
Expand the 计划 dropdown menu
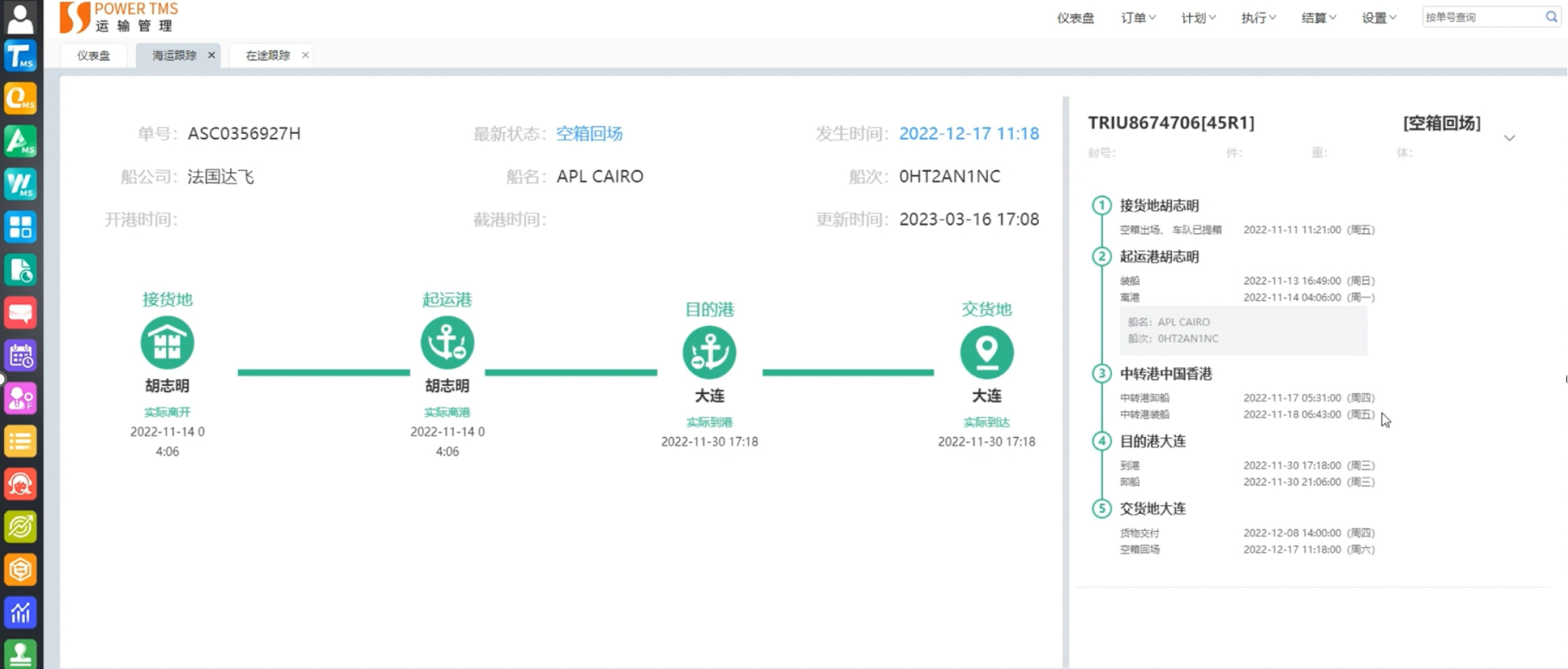(1198, 18)
